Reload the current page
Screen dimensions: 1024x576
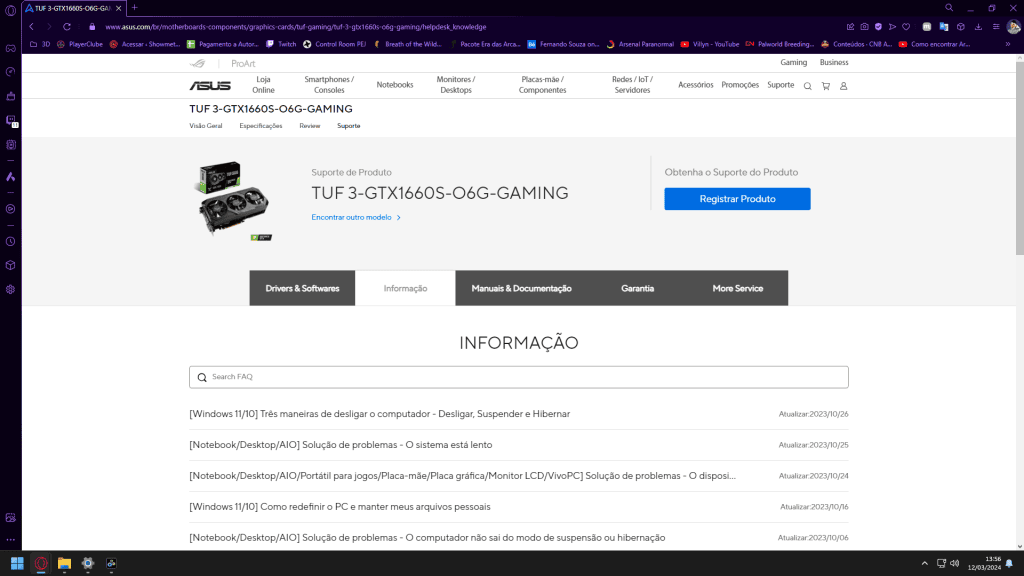pyautogui.click(x=67, y=27)
